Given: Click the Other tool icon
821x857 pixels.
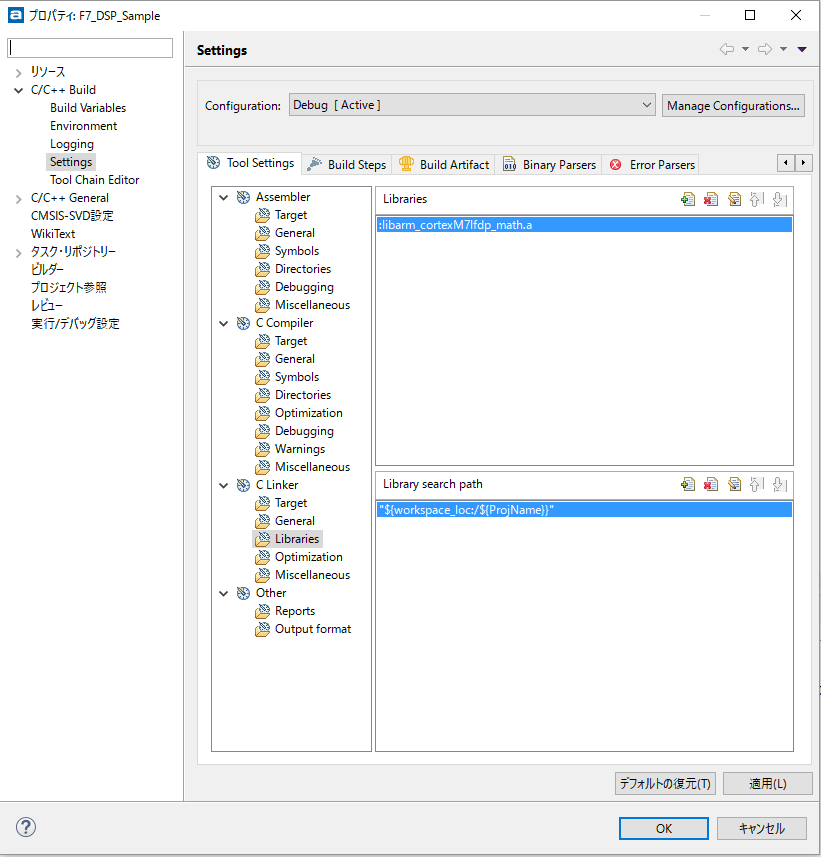Looking at the screenshot, I should [243, 594].
